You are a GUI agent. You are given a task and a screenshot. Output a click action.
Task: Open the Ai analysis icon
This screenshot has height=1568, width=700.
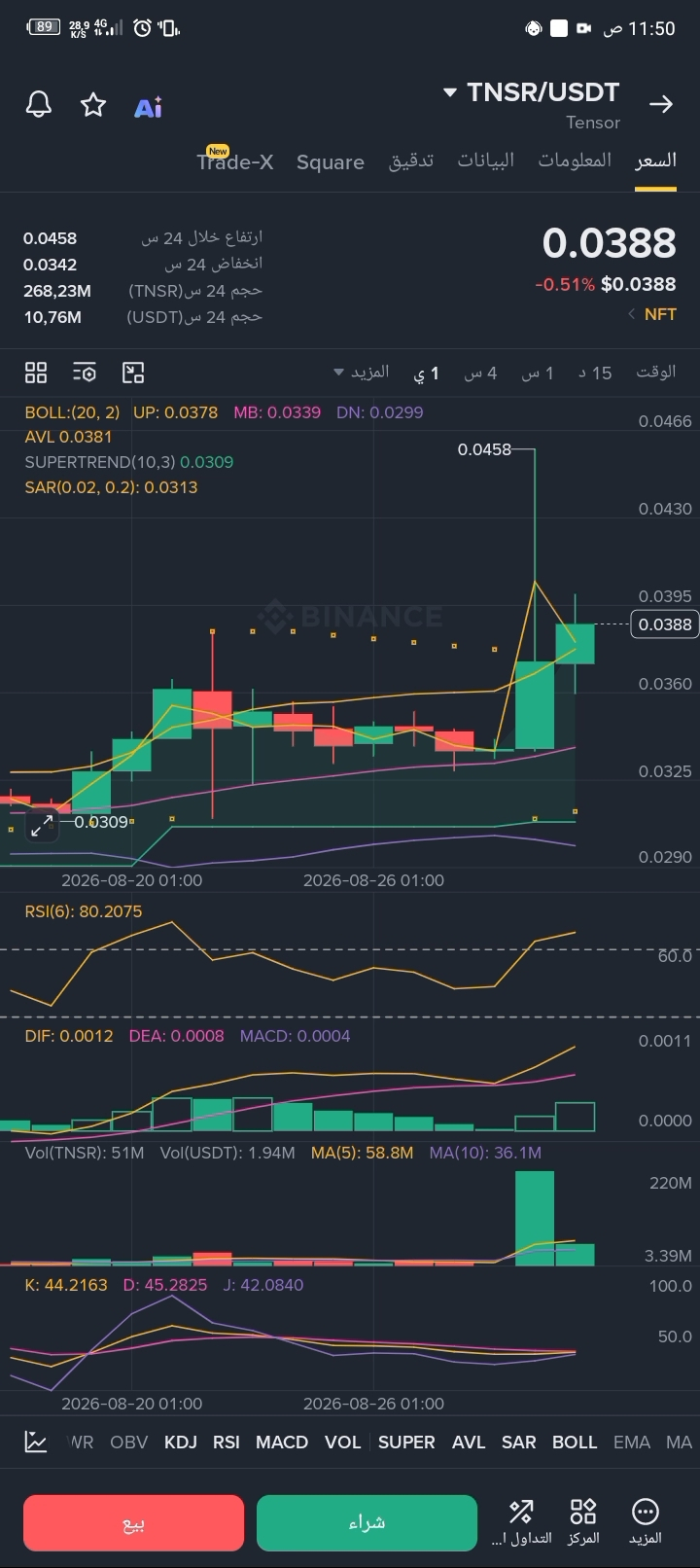(148, 106)
